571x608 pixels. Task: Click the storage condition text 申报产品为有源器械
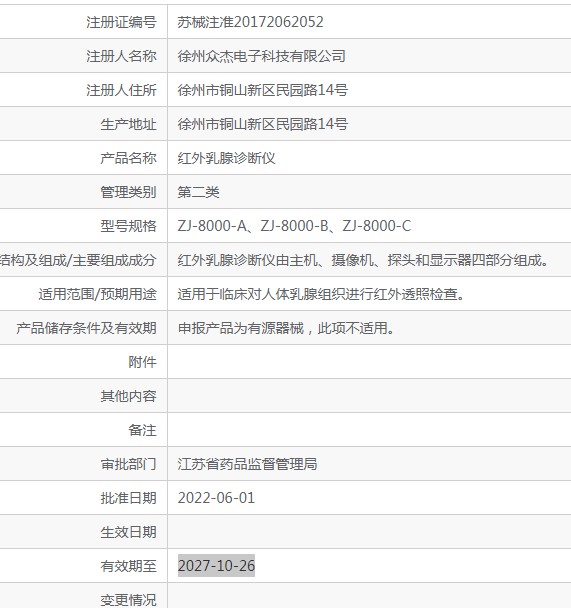(241, 328)
